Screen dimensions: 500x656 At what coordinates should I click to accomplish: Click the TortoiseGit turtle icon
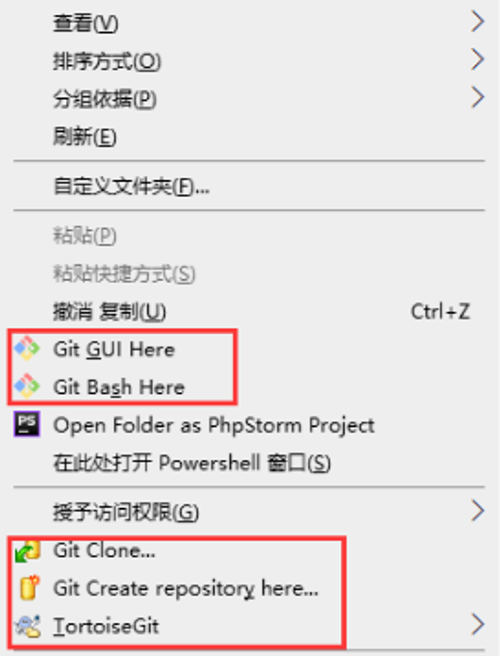click(x=27, y=626)
